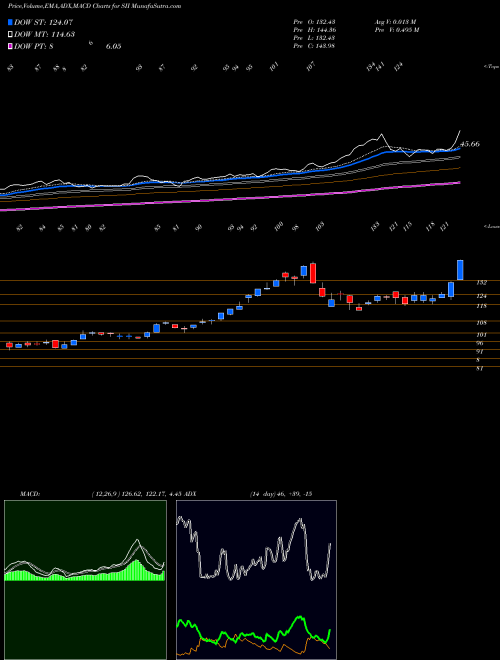500x660 pixels.
Task: Click the blue DOW ST legend swatch
Action: coord(10,22)
